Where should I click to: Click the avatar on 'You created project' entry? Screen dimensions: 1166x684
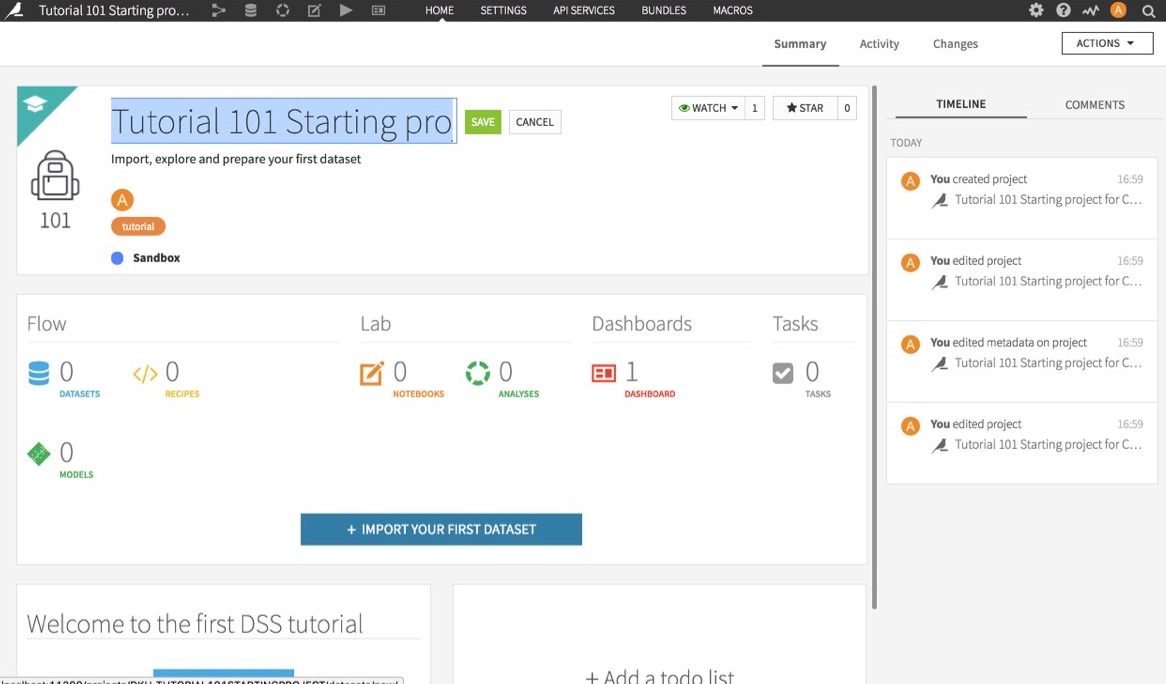point(910,181)
